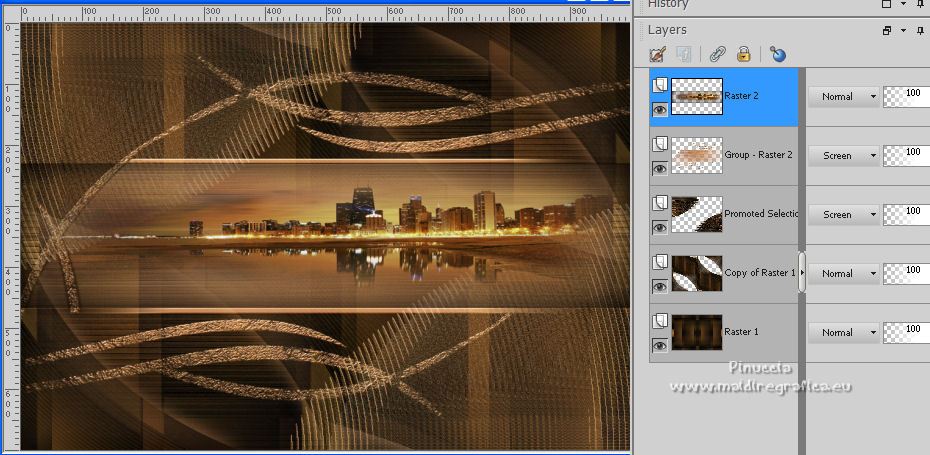Click opacity slider of Raster 1 layer
930x455 pixels.
click(x=906, y=333)
